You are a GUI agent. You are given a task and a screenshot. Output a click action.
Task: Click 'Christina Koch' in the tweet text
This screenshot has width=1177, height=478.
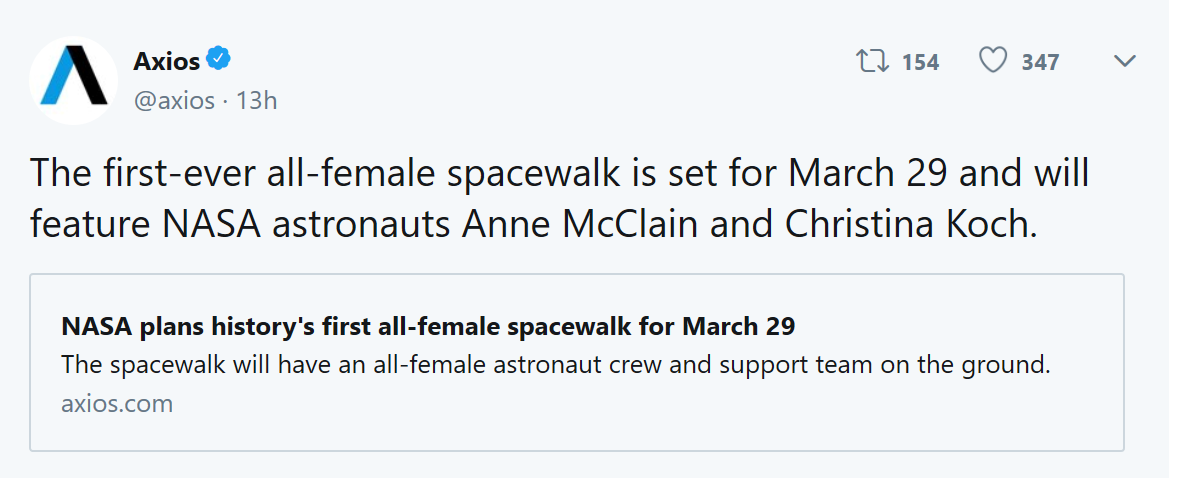coord(907,222)
